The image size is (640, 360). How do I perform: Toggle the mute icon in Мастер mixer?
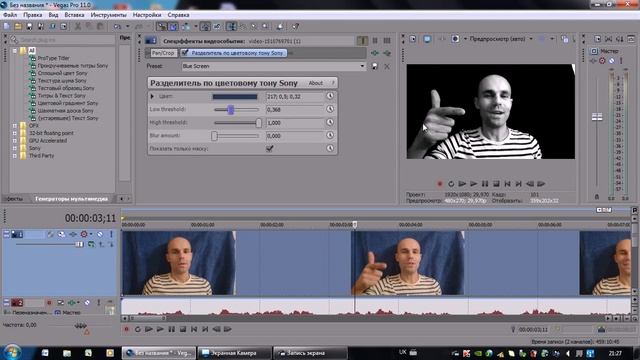tap(611, 61)
